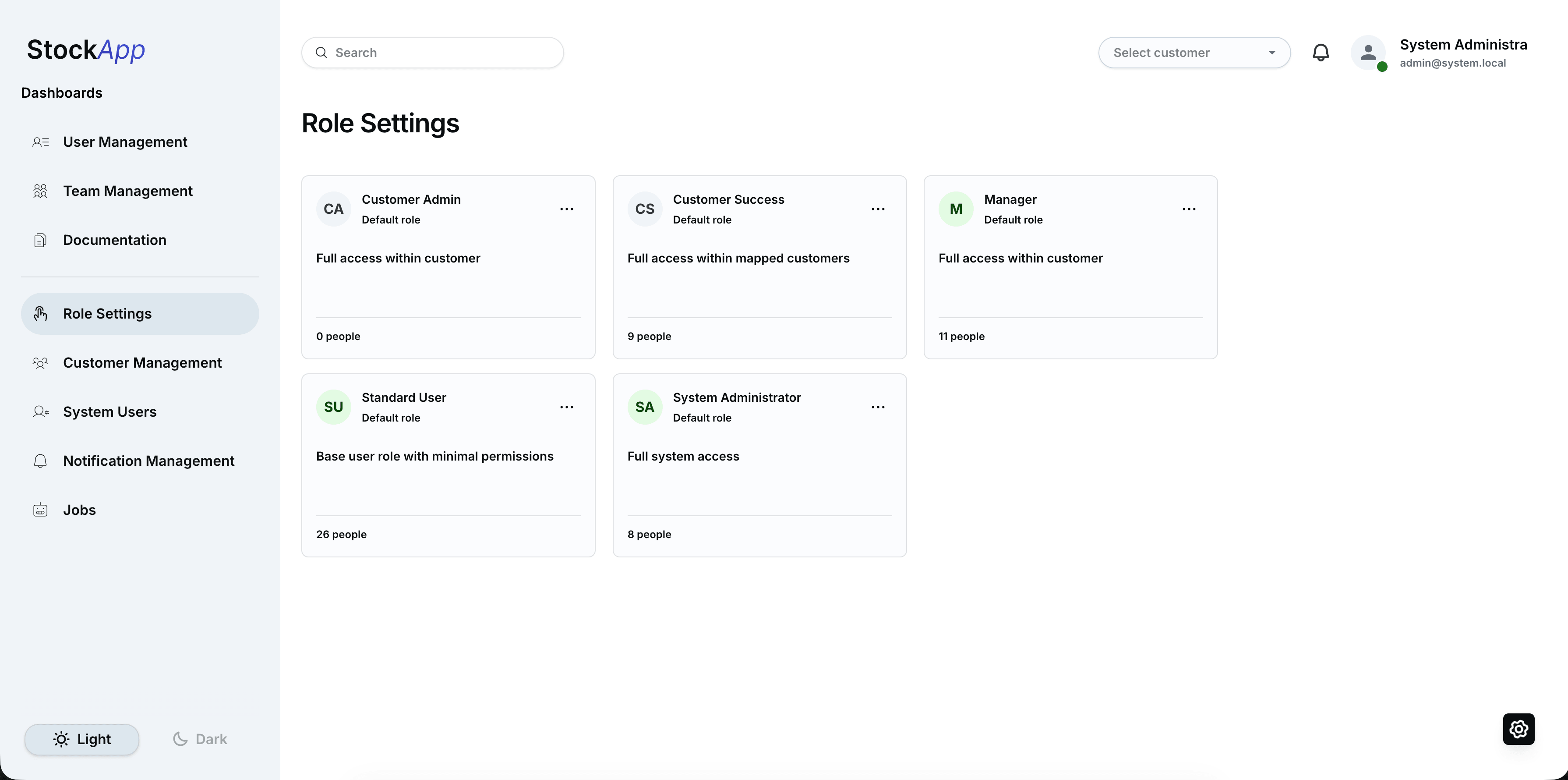Click the Jobs robot icon
1568x780 pixels.
[40, 510]
